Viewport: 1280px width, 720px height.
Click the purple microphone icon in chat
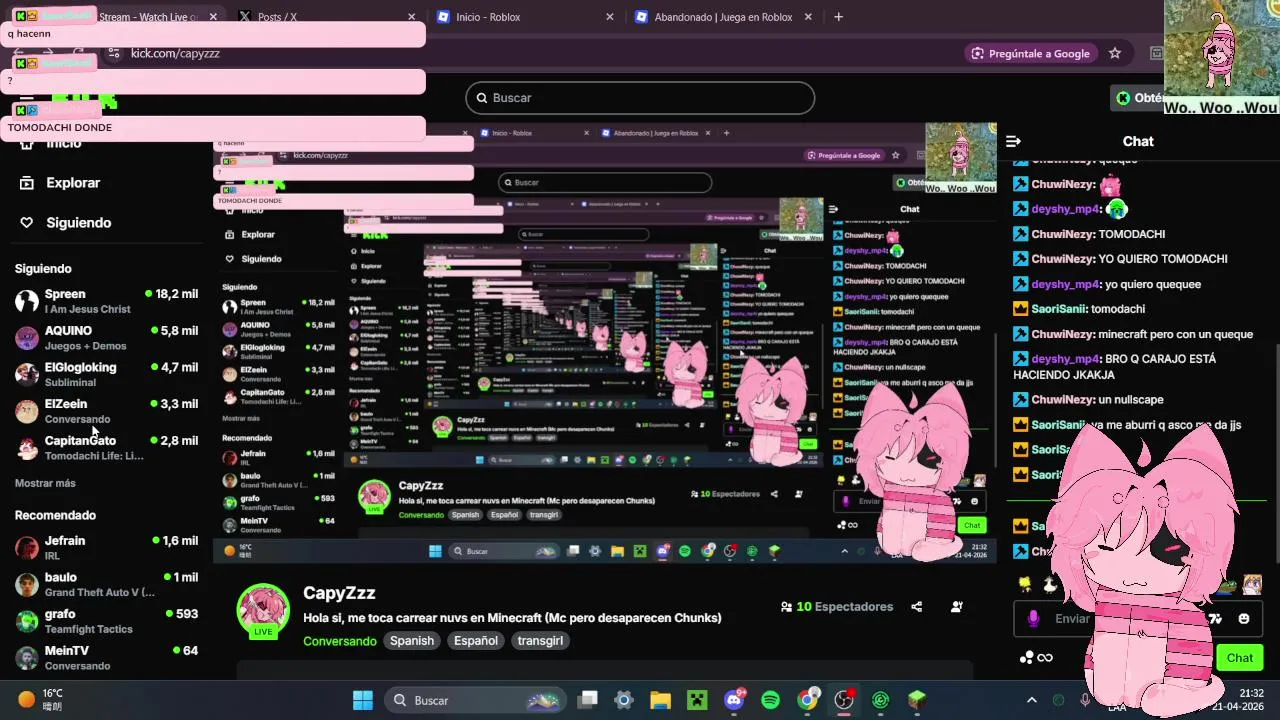pyautogui.click(x=1034, y=619)
